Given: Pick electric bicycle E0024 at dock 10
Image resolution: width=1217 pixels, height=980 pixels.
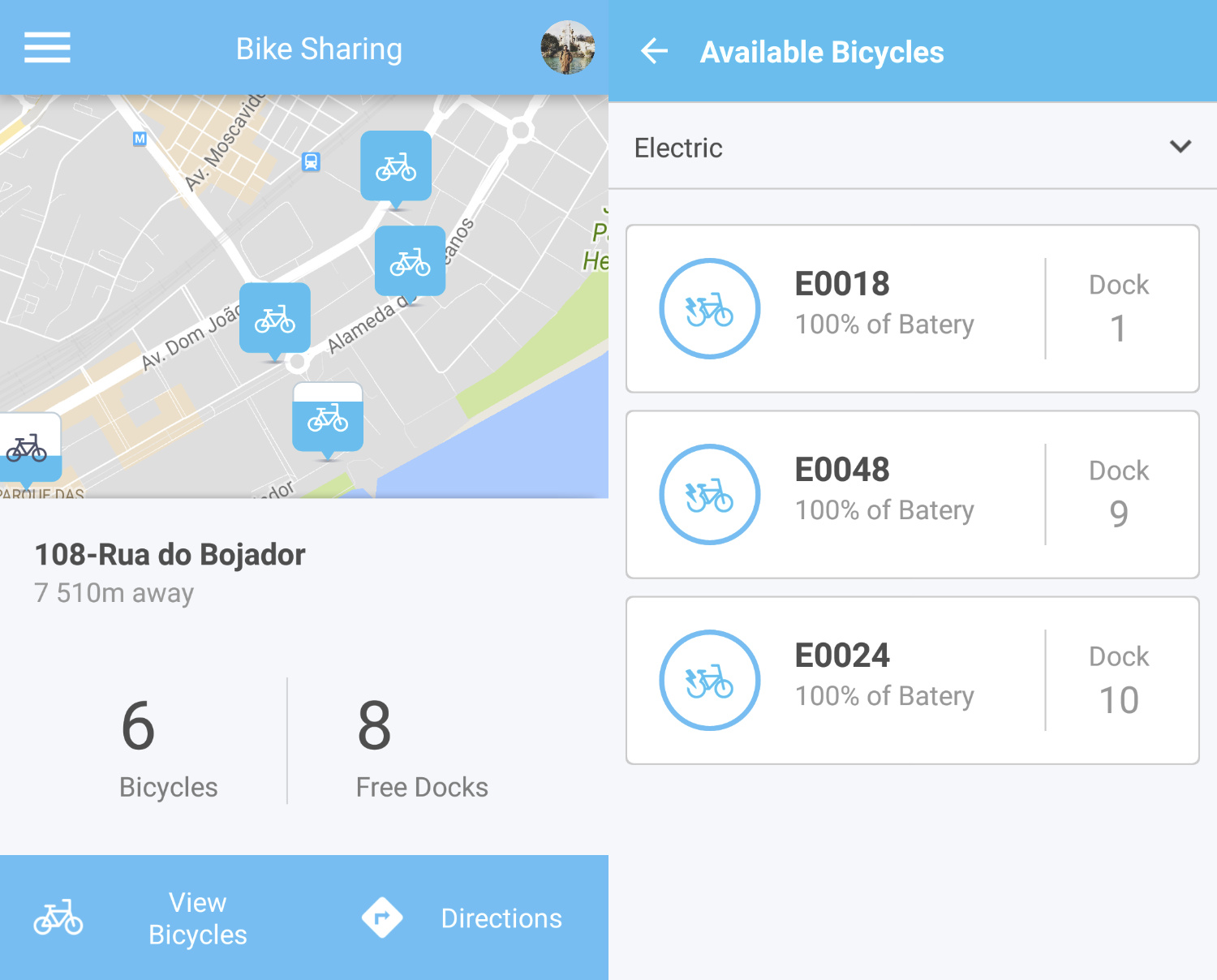Looking at the screenshot, I should click(912, 681).
